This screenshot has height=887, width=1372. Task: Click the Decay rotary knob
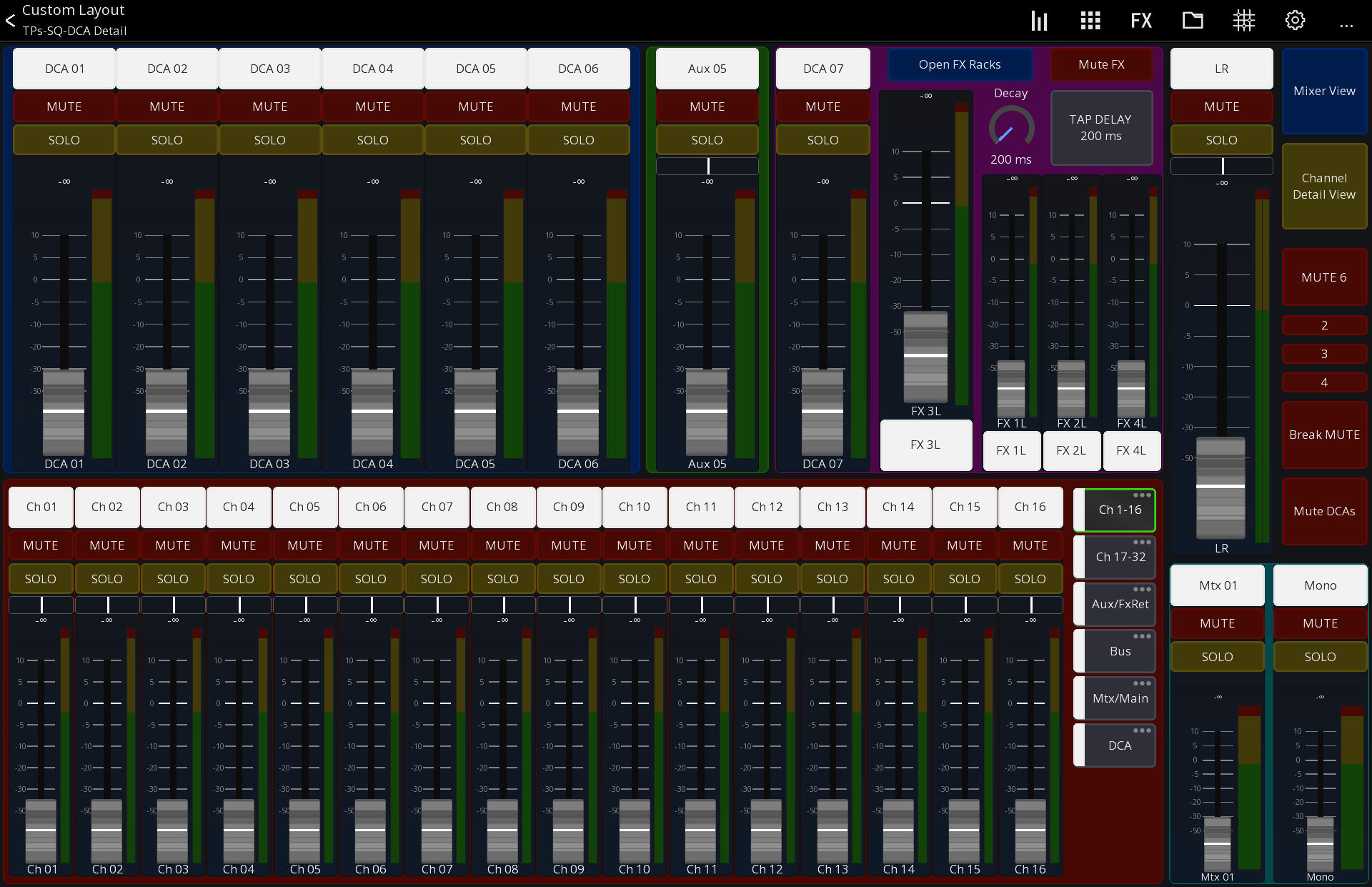(x=1011, y=129)
